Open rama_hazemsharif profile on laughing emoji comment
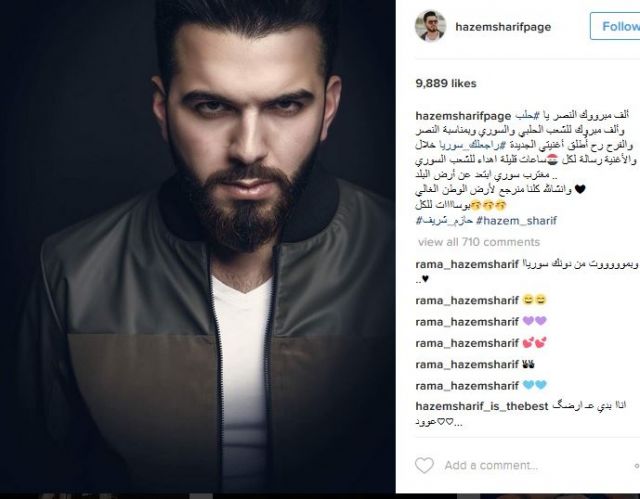The height and width of the screenshot is (499, 640). (x=467, y=300)
